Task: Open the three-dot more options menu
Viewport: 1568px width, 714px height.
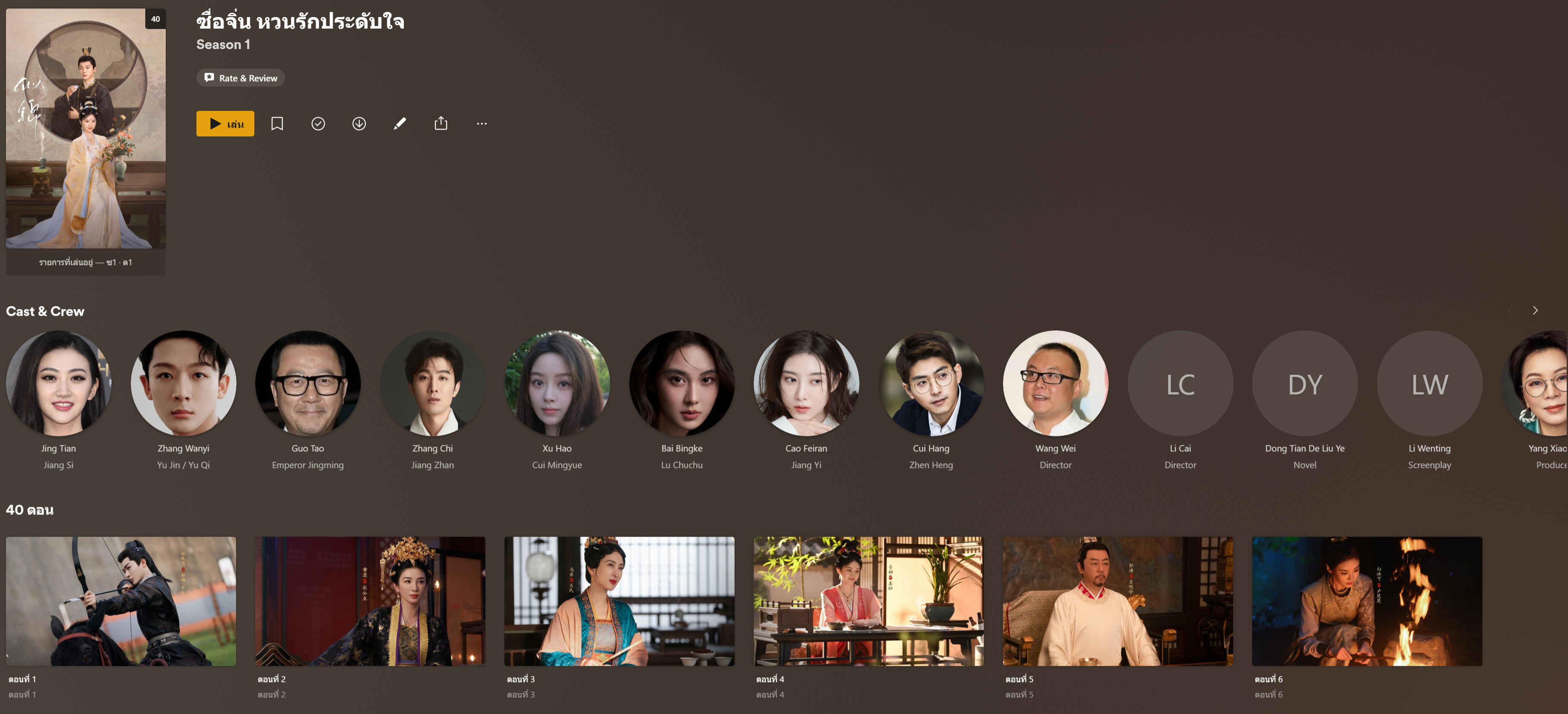Action: [x=481, y=124]
